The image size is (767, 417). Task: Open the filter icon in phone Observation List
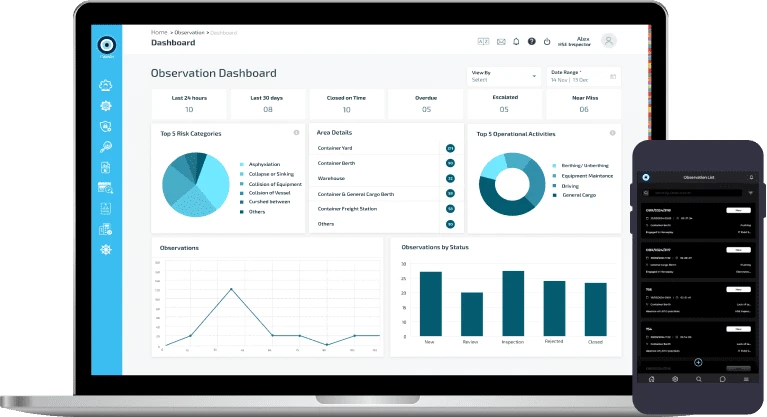750,193
